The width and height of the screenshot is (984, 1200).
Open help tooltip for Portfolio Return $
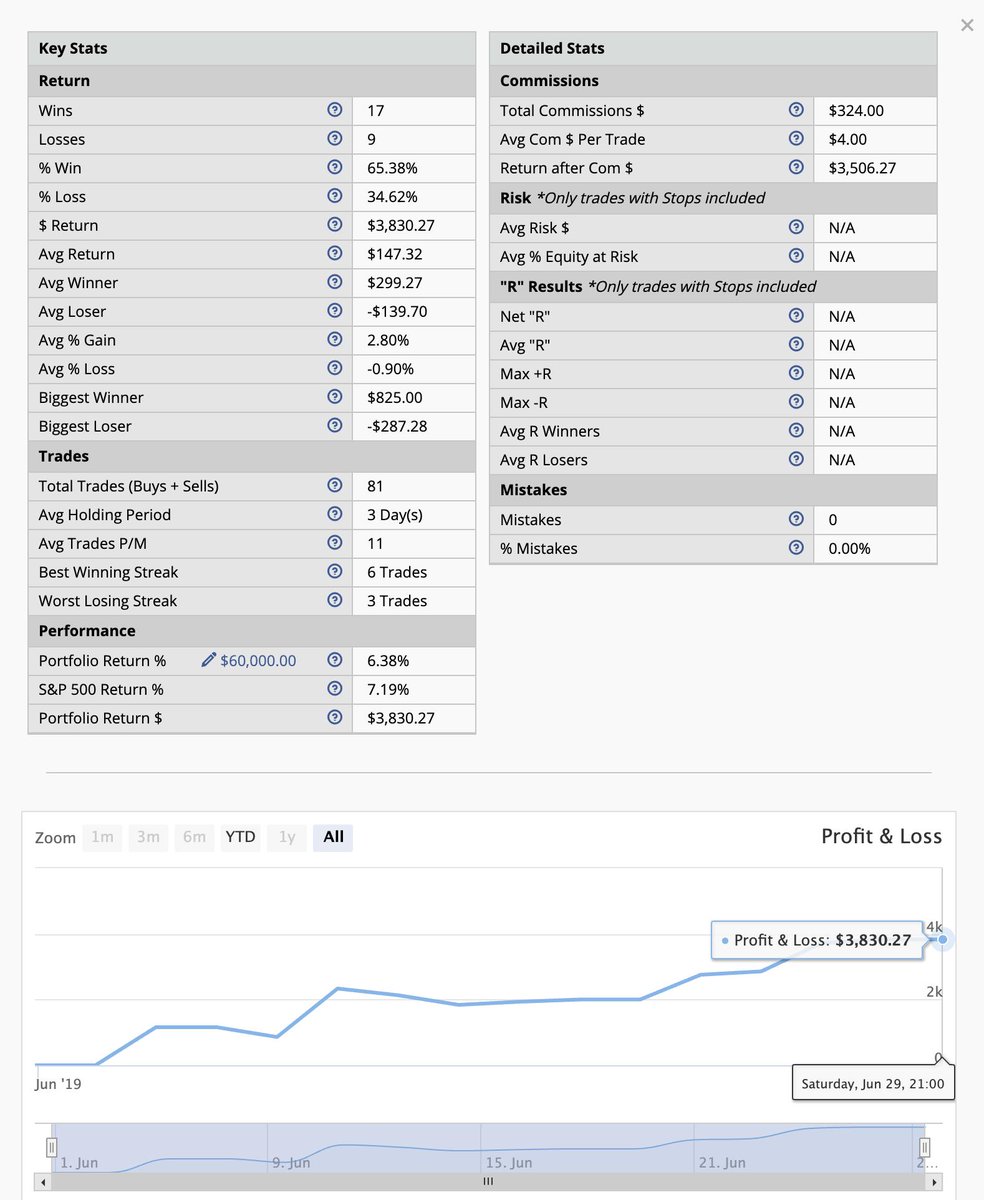pyautogui.click(x=335, y=718)
